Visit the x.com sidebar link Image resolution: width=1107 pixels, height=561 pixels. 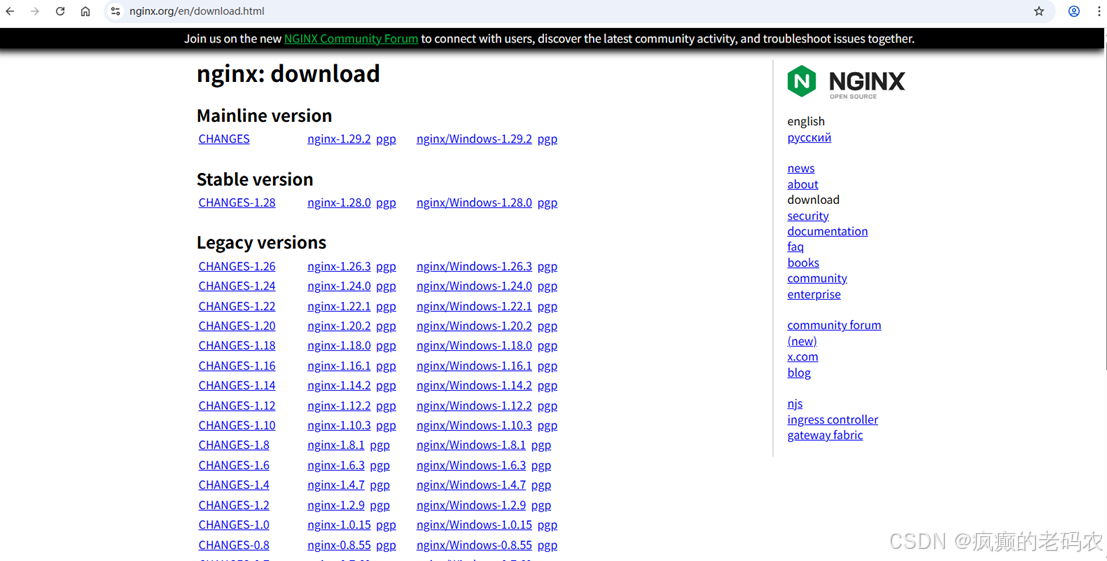803,357
